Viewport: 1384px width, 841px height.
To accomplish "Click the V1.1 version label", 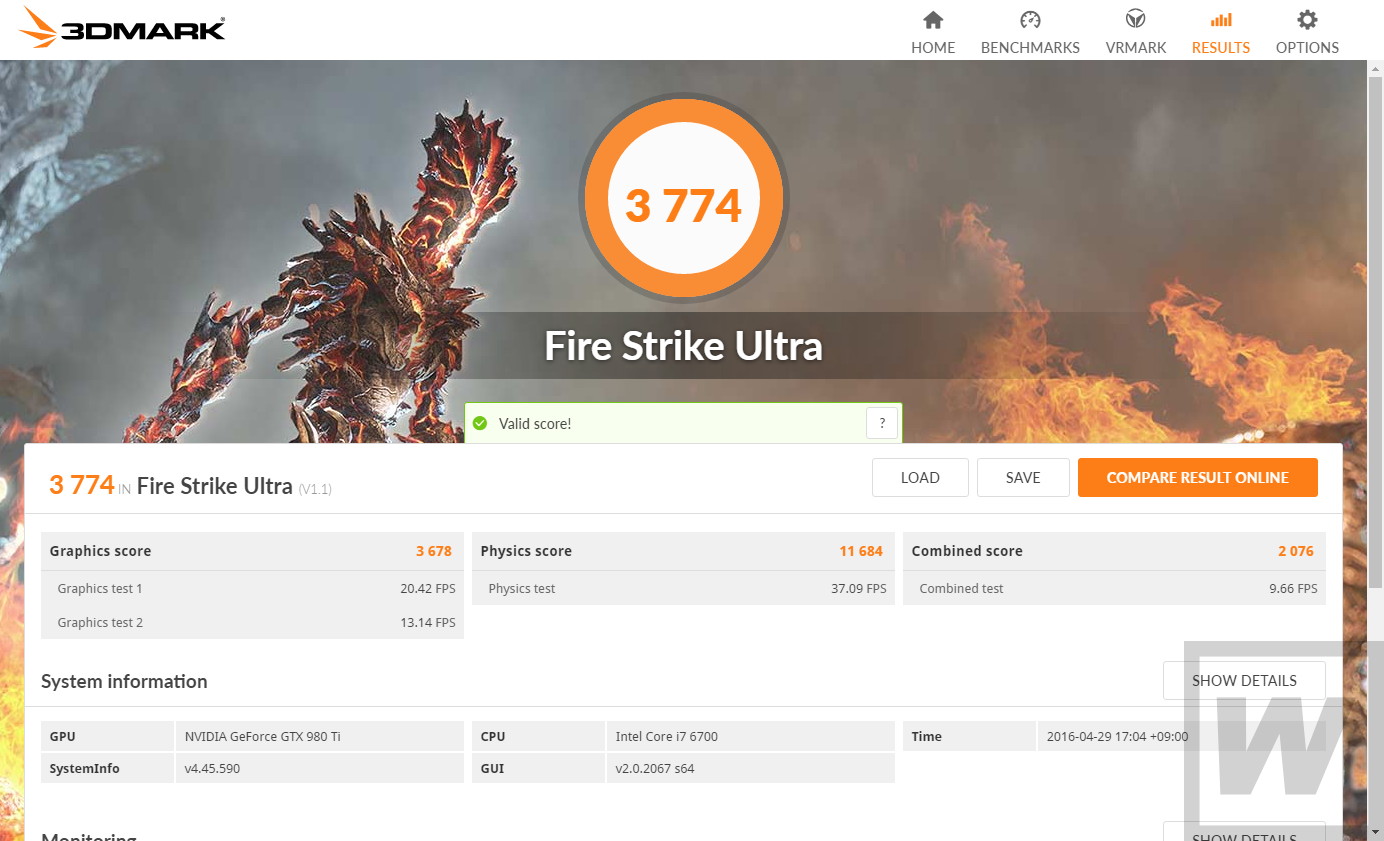I will tap(315, 489).
